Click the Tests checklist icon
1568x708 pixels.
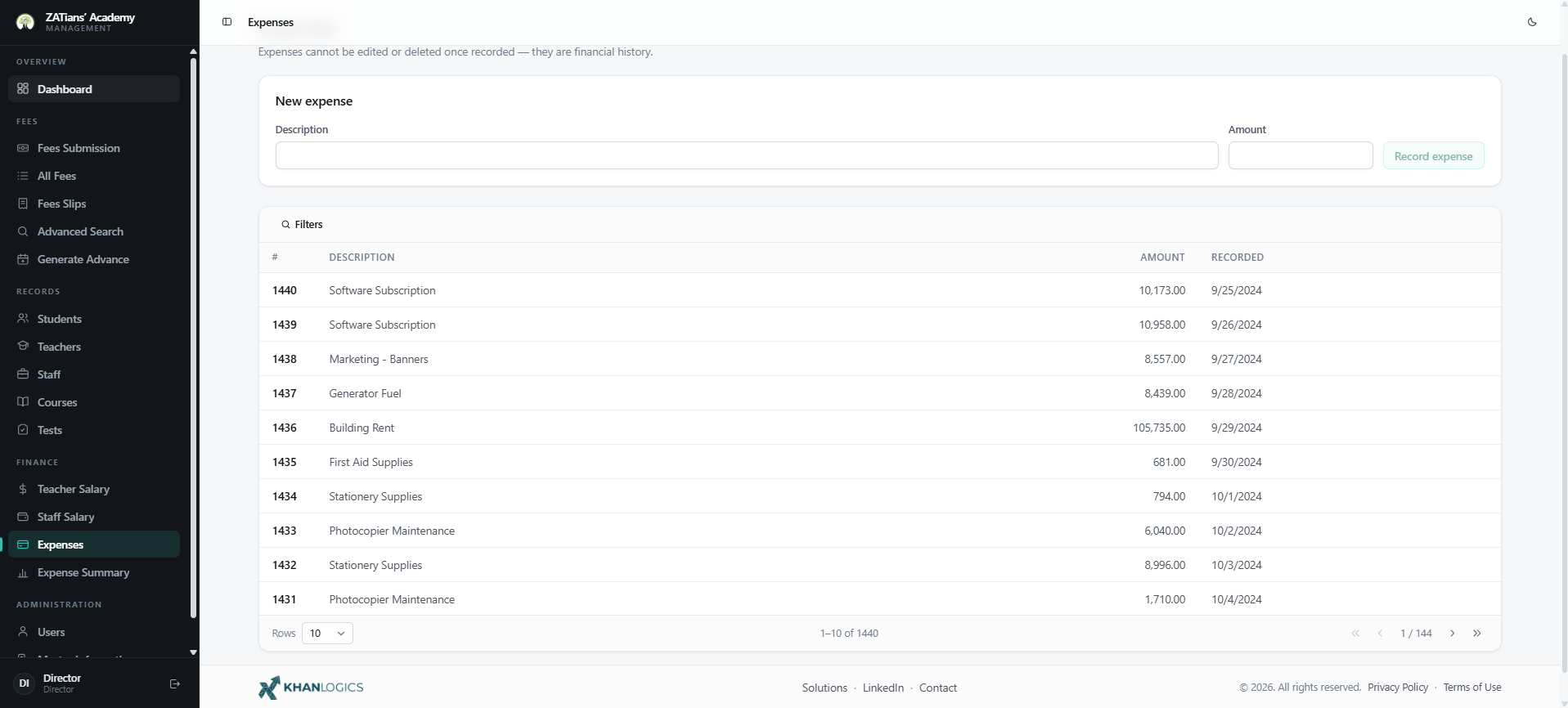tap(23, 429)
